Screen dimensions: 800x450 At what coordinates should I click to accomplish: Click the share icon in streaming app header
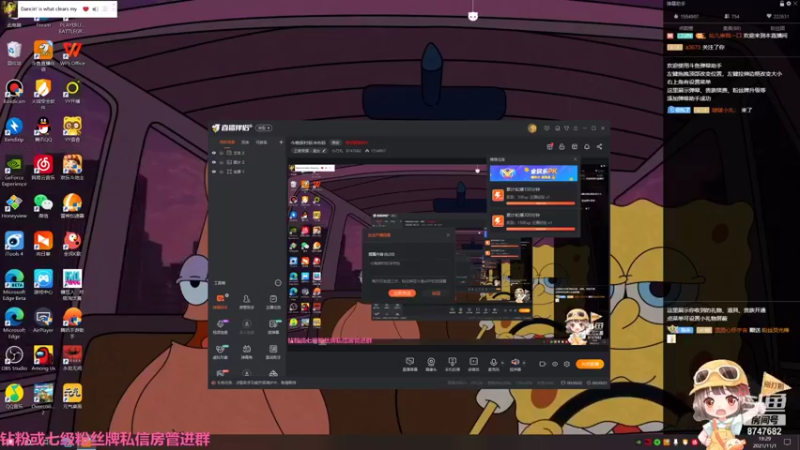(x=599, y=147)
